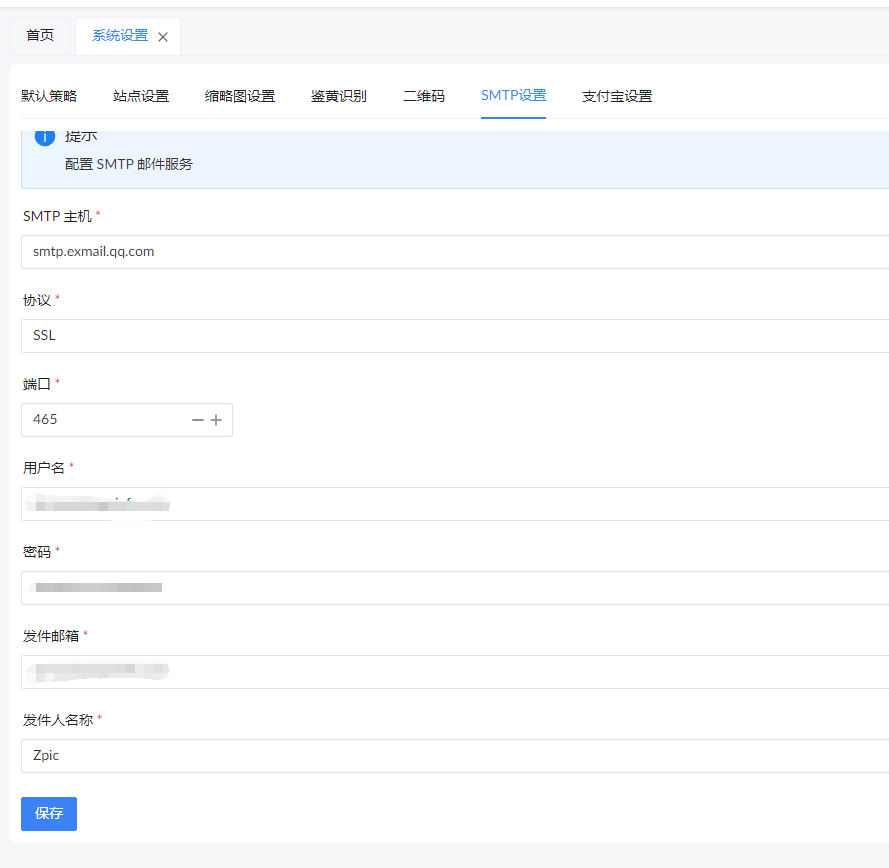
Task: Switch to 缩略图设置 tab
Action: [240, 96]
